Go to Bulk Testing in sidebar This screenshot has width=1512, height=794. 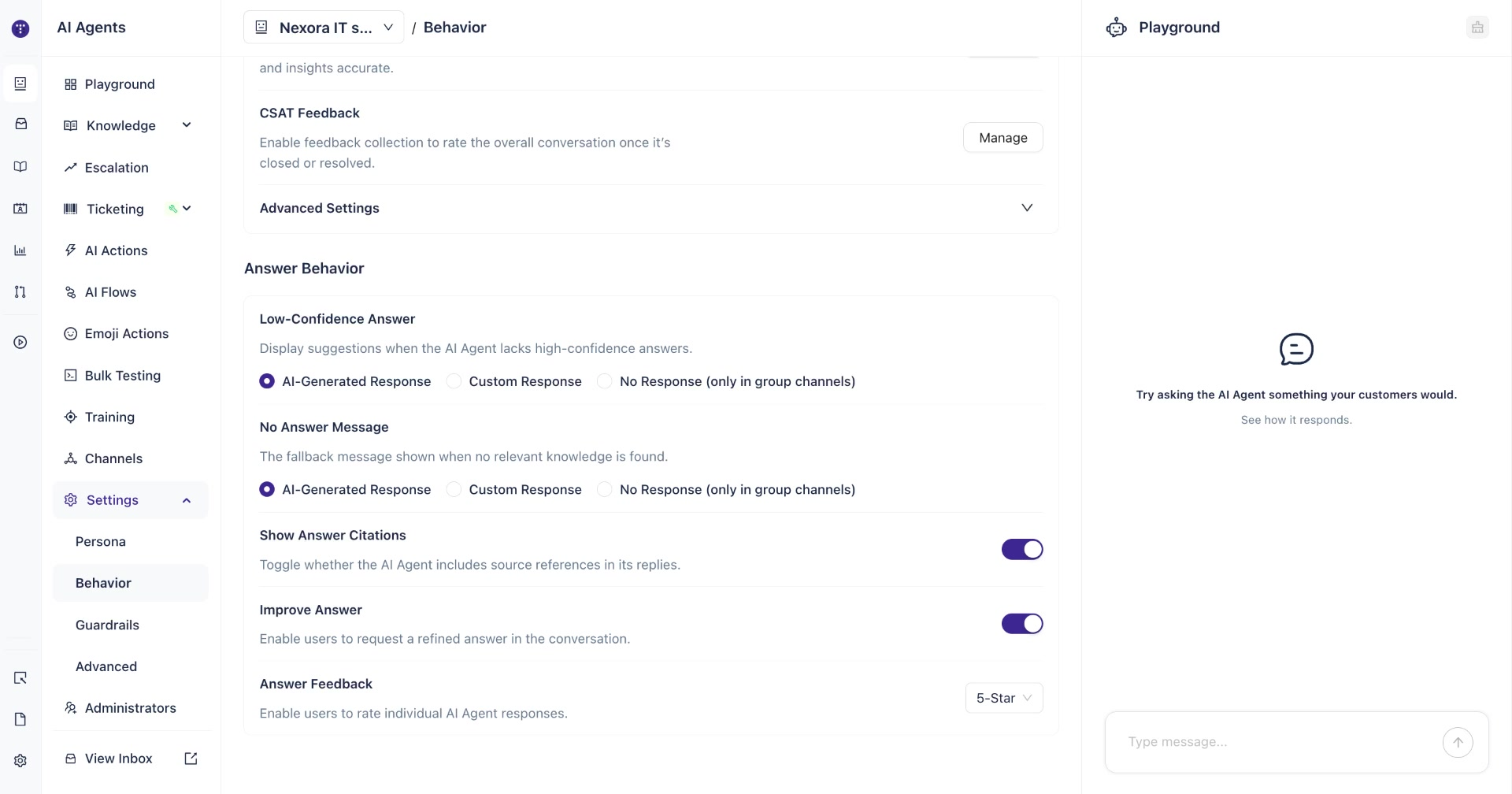(122, 376)
